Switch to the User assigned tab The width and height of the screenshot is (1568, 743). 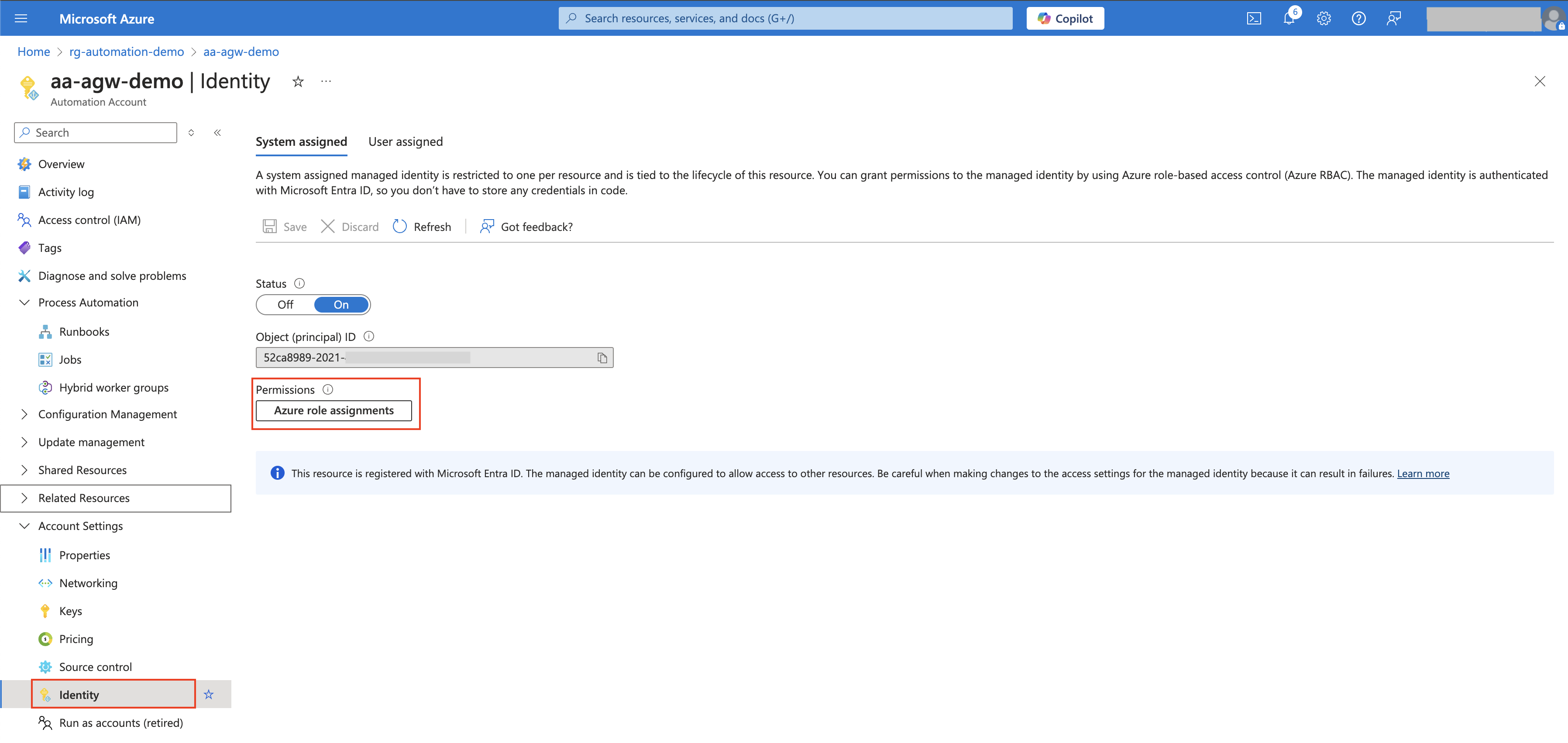click(x=406, y=142)
